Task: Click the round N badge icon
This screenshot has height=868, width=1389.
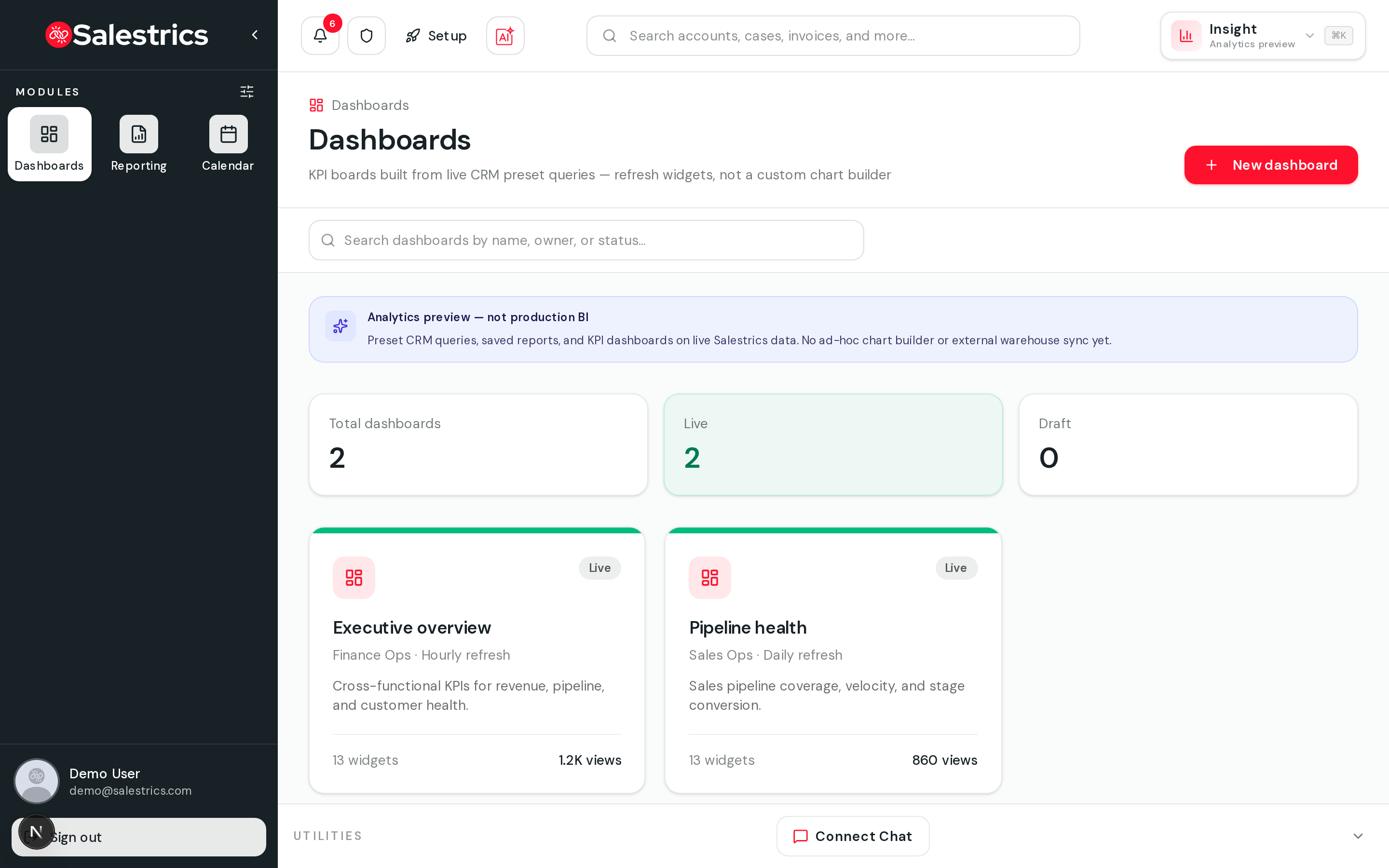Action: coord(36,832)
